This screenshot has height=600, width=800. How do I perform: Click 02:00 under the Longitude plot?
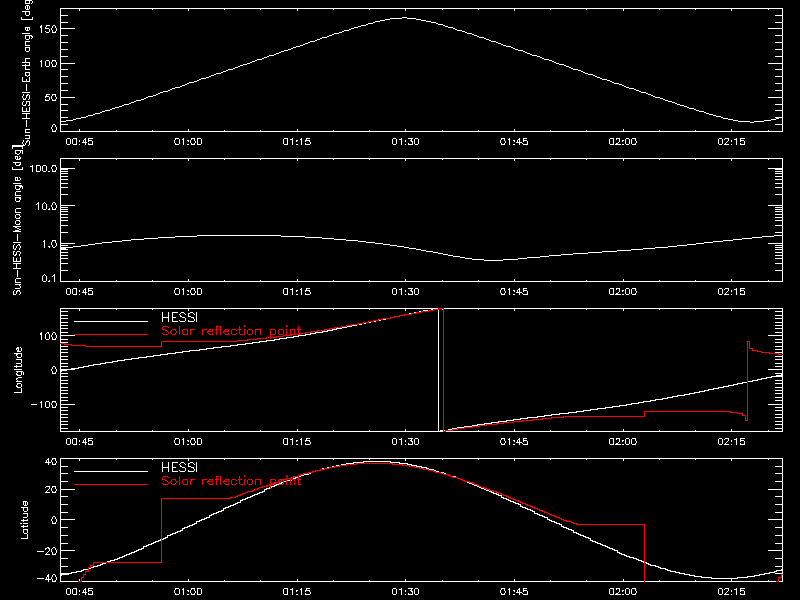point(623,442)
